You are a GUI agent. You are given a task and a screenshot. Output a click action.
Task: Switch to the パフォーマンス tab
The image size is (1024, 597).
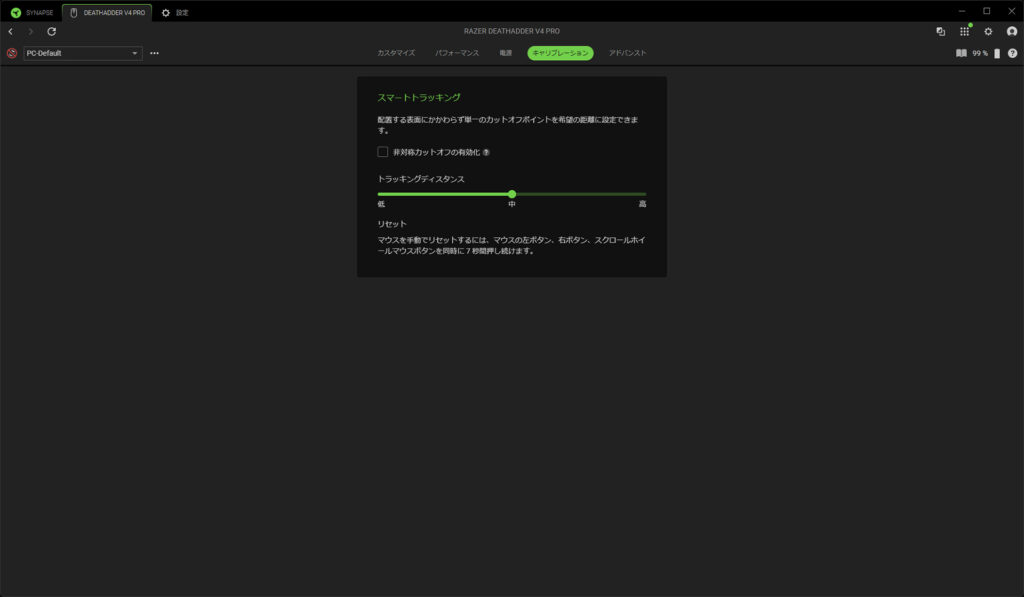(x=458, y=53)
